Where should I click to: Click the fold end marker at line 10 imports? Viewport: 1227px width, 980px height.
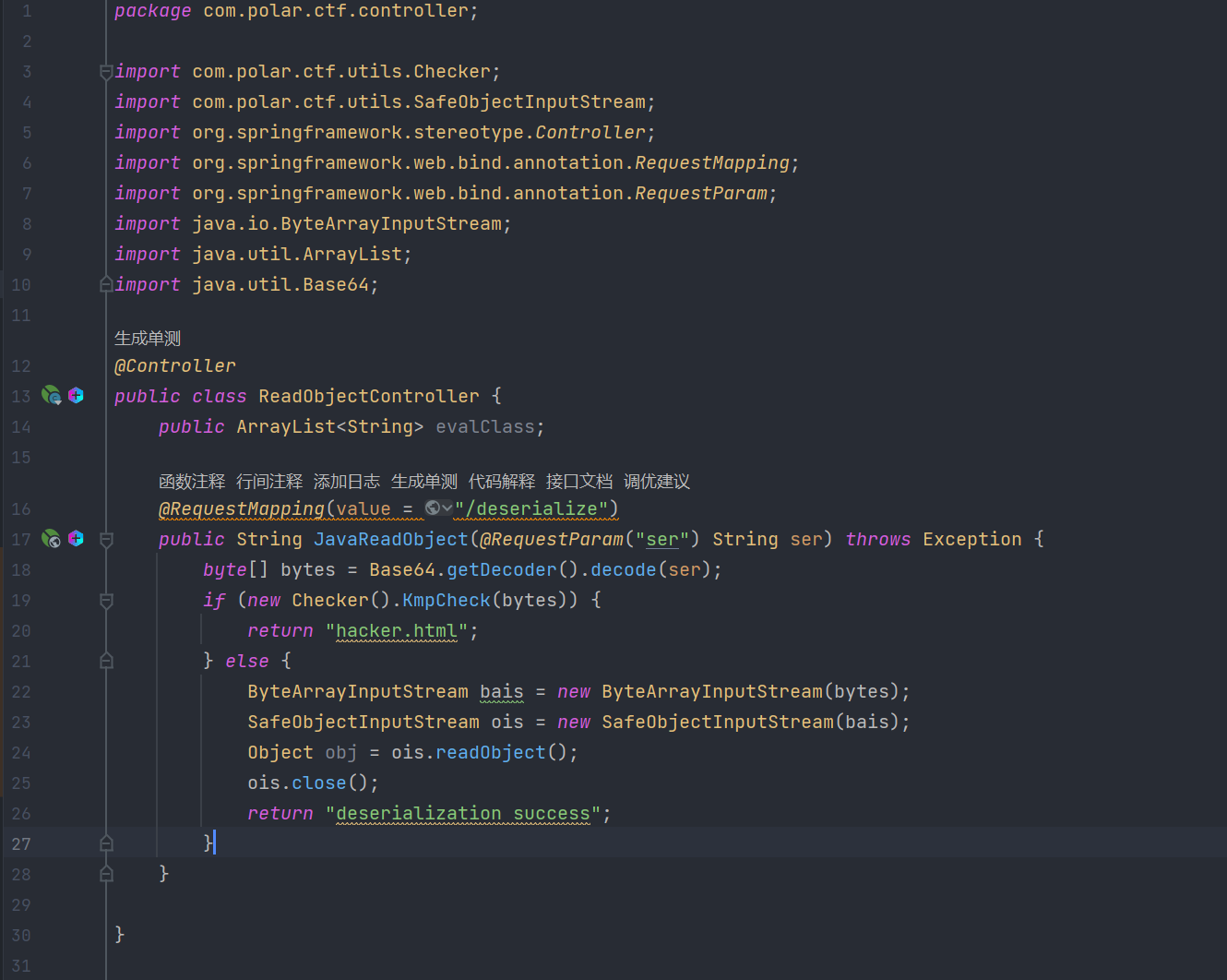coord(106,285)
